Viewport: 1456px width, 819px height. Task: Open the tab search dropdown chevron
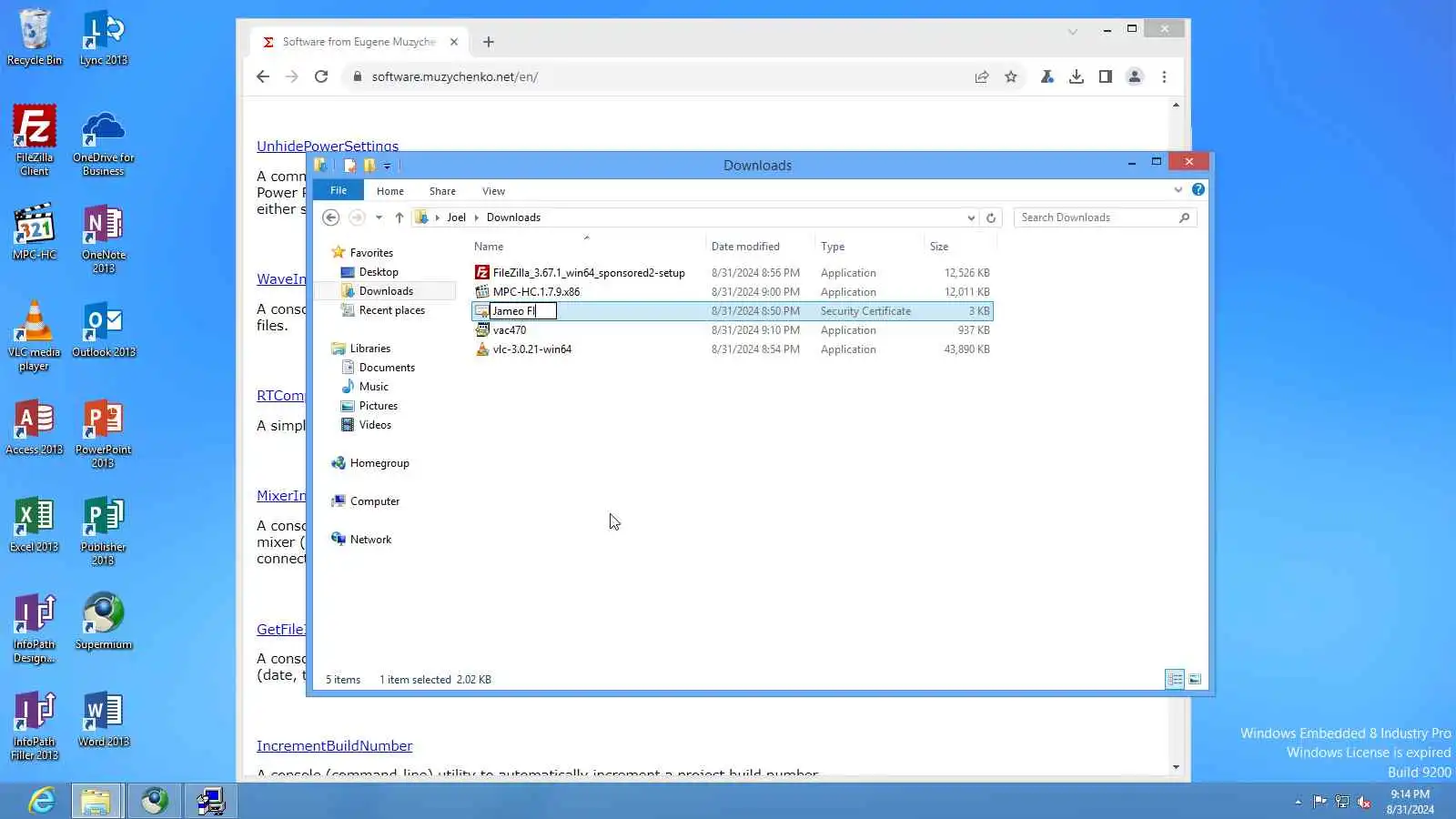point(1073,31)
